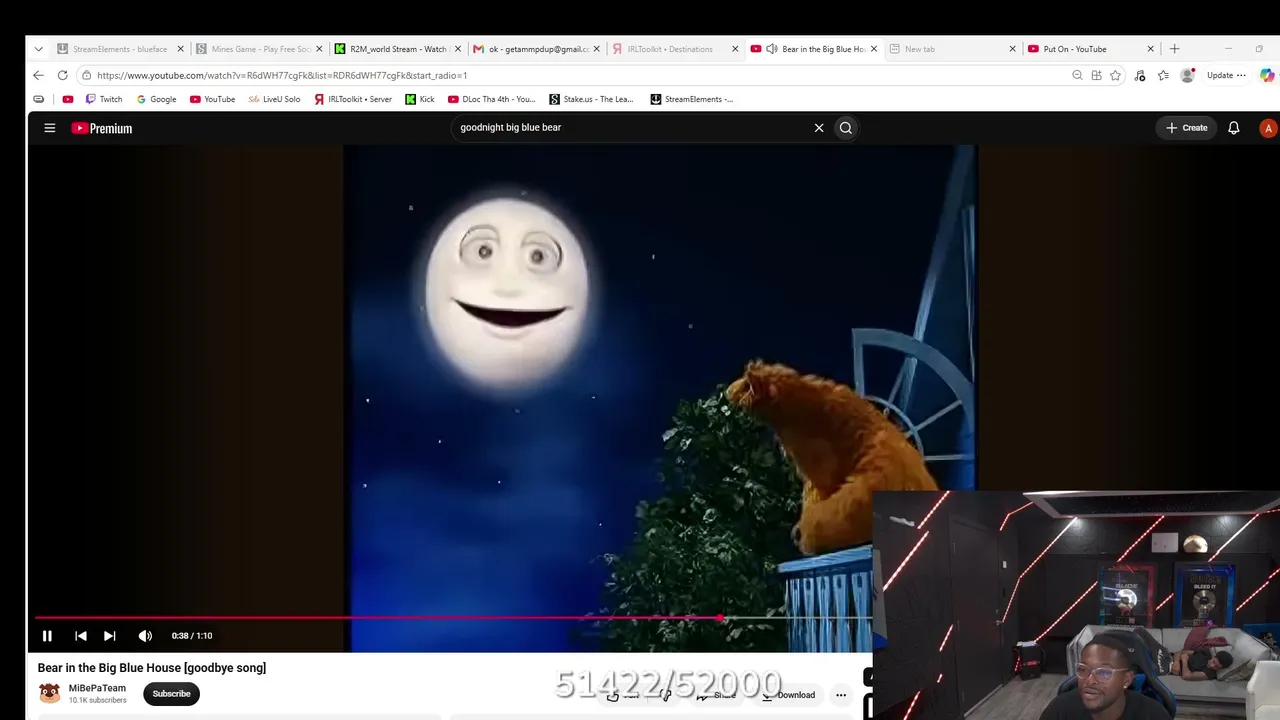
Task: Open the tab search dropdown arrow
Action: point(38,49)
